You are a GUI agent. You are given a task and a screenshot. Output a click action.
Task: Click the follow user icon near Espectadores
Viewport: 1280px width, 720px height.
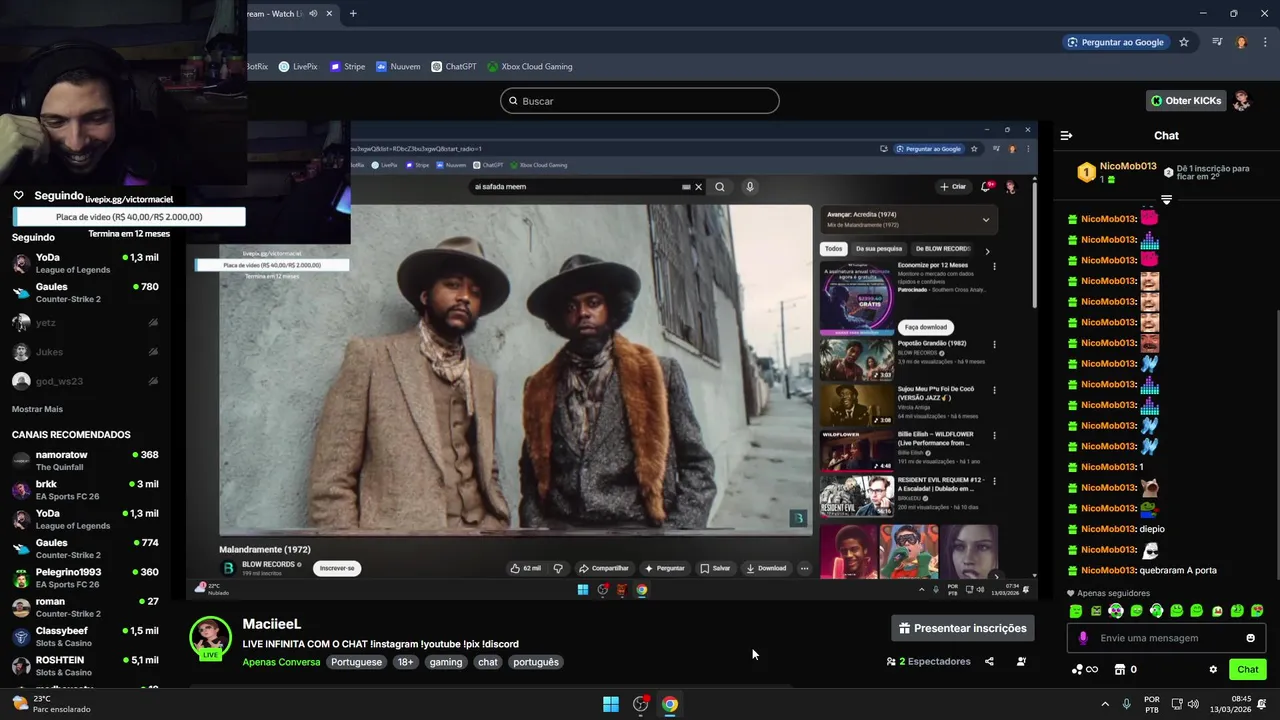point(1021,661)
